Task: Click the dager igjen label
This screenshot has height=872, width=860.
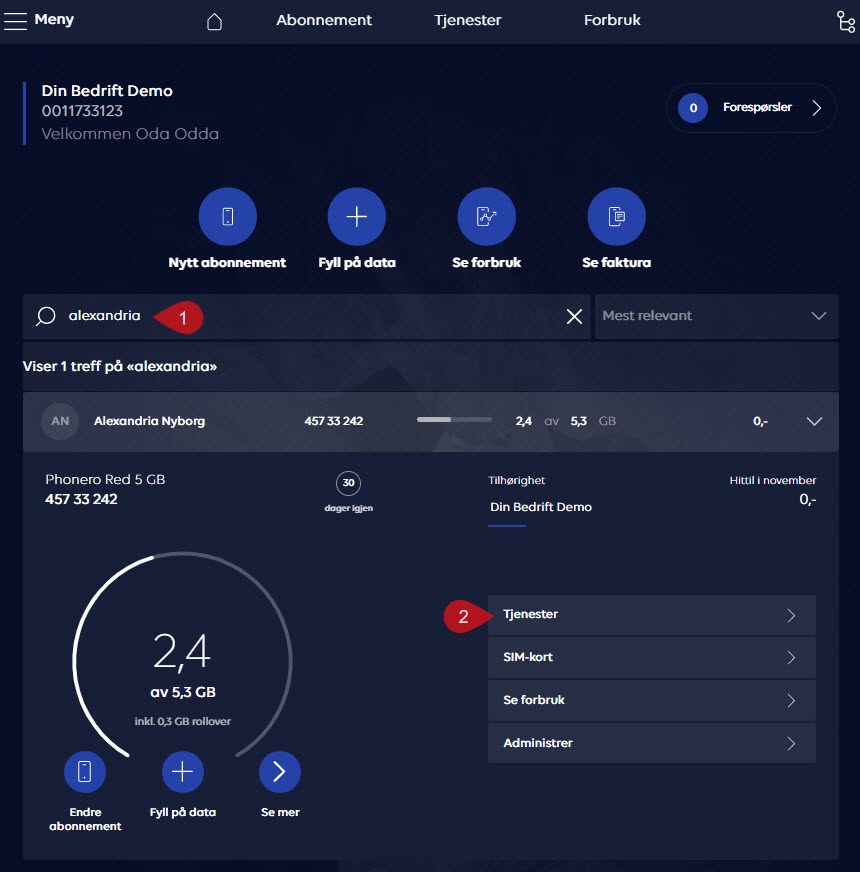Action: coord(349,508)
